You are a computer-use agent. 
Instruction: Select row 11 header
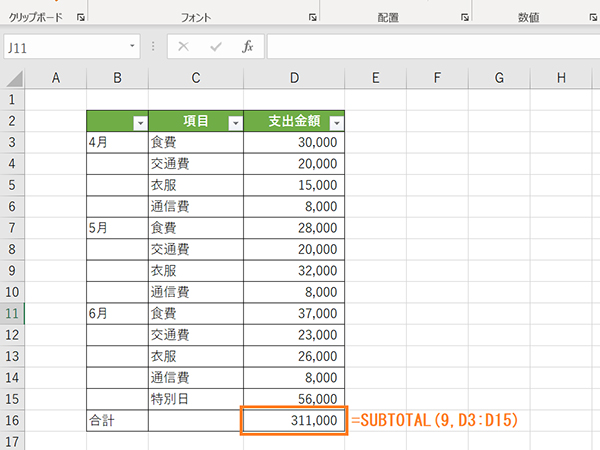pos(12,314)
